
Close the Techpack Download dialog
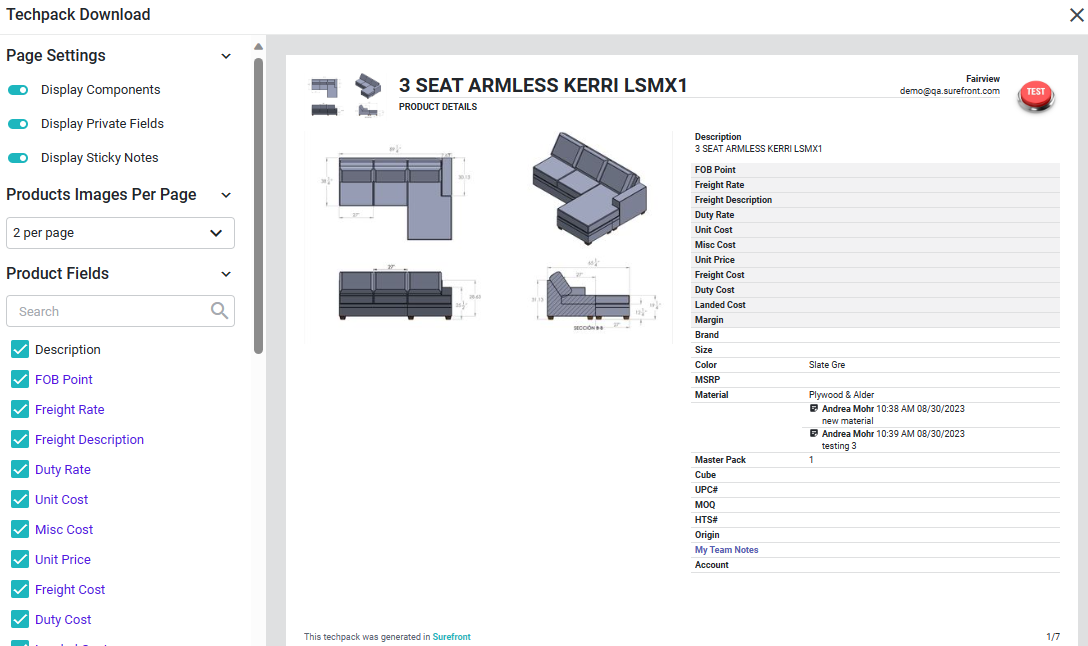(x=1077, y=14)
